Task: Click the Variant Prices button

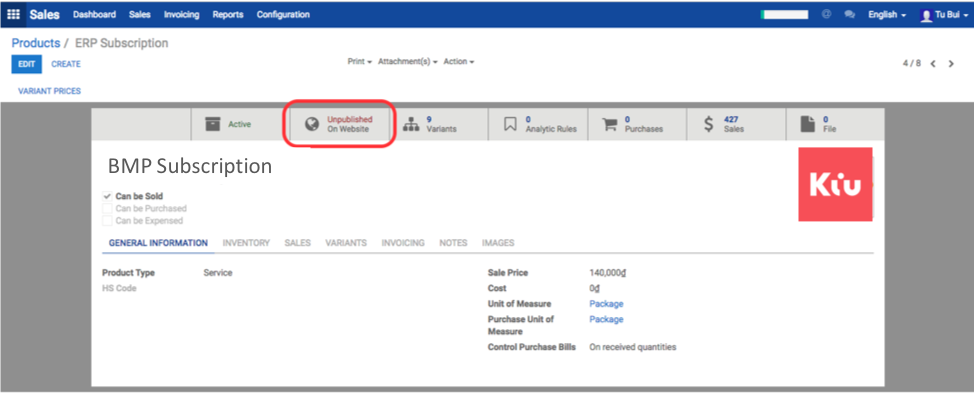Action: point(50,91)
